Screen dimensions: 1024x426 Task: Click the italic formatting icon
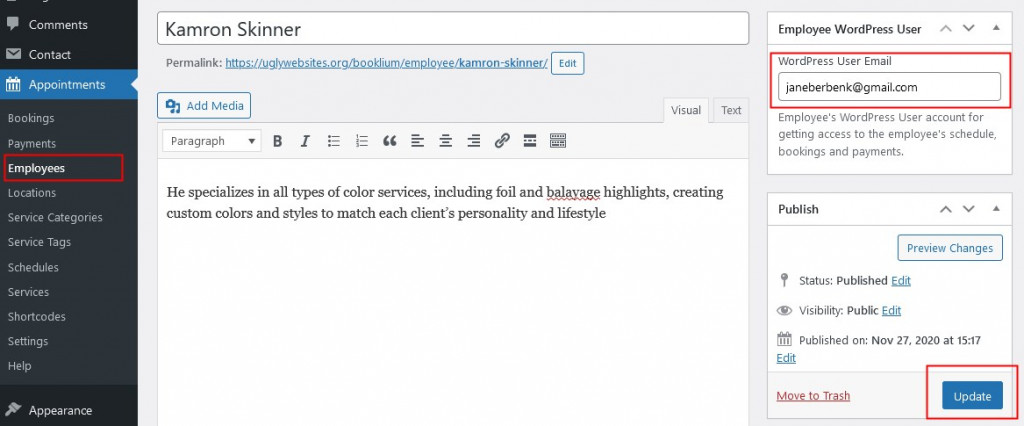305,141
